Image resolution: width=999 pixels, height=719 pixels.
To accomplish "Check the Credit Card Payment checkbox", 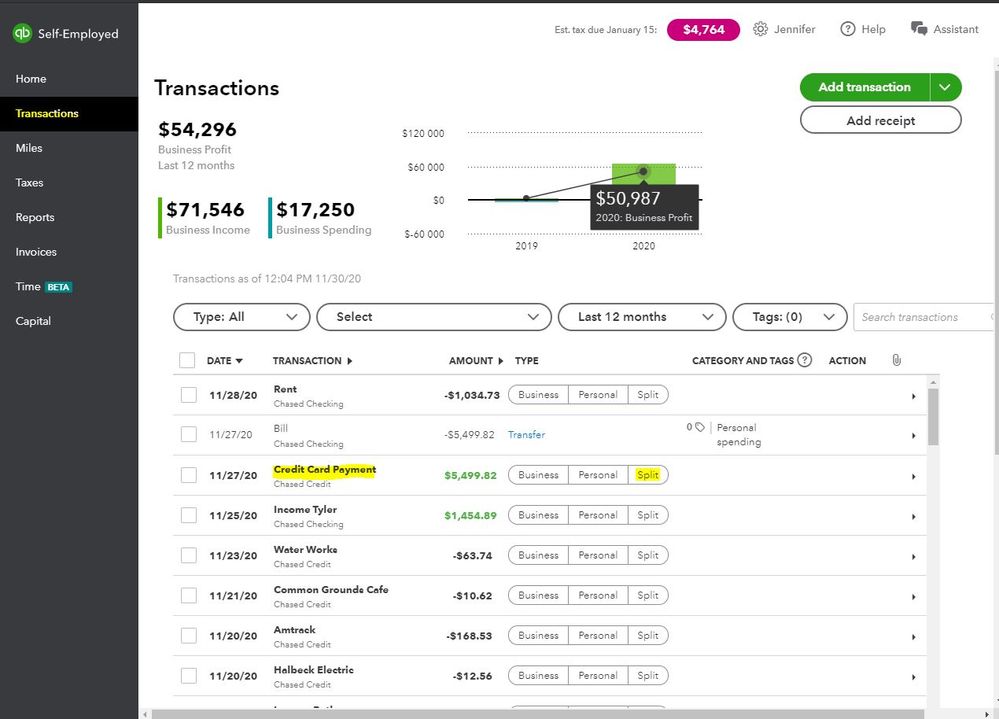I will point(189,475).
